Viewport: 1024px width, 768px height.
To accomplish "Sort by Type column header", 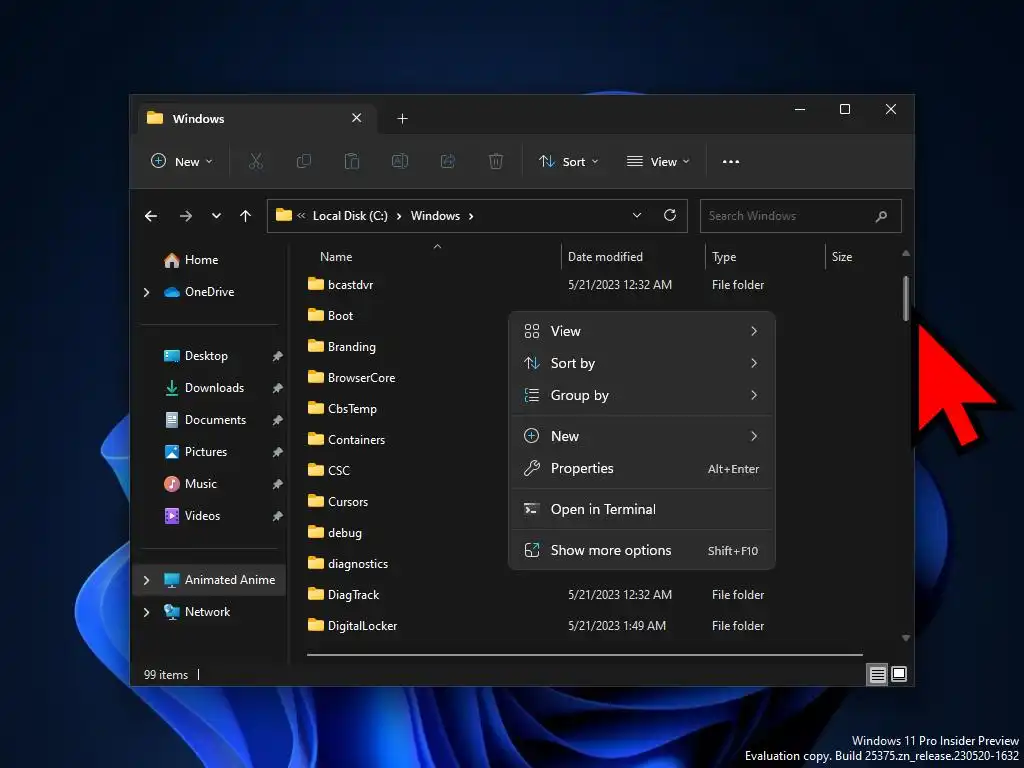I will 724,257.
